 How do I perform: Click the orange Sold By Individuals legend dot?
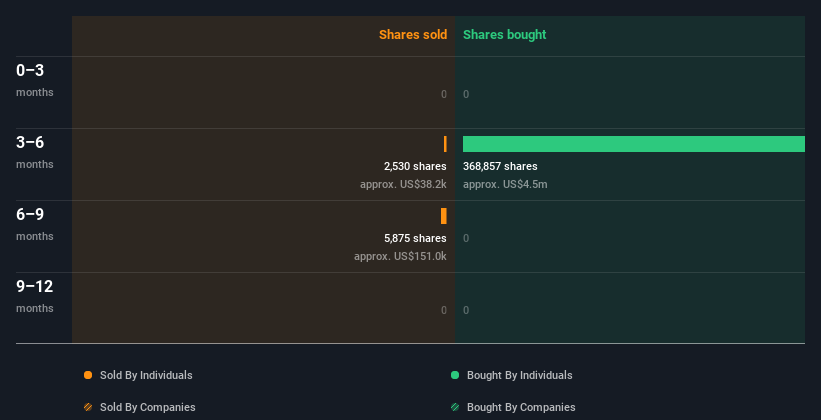pos(88,375)
